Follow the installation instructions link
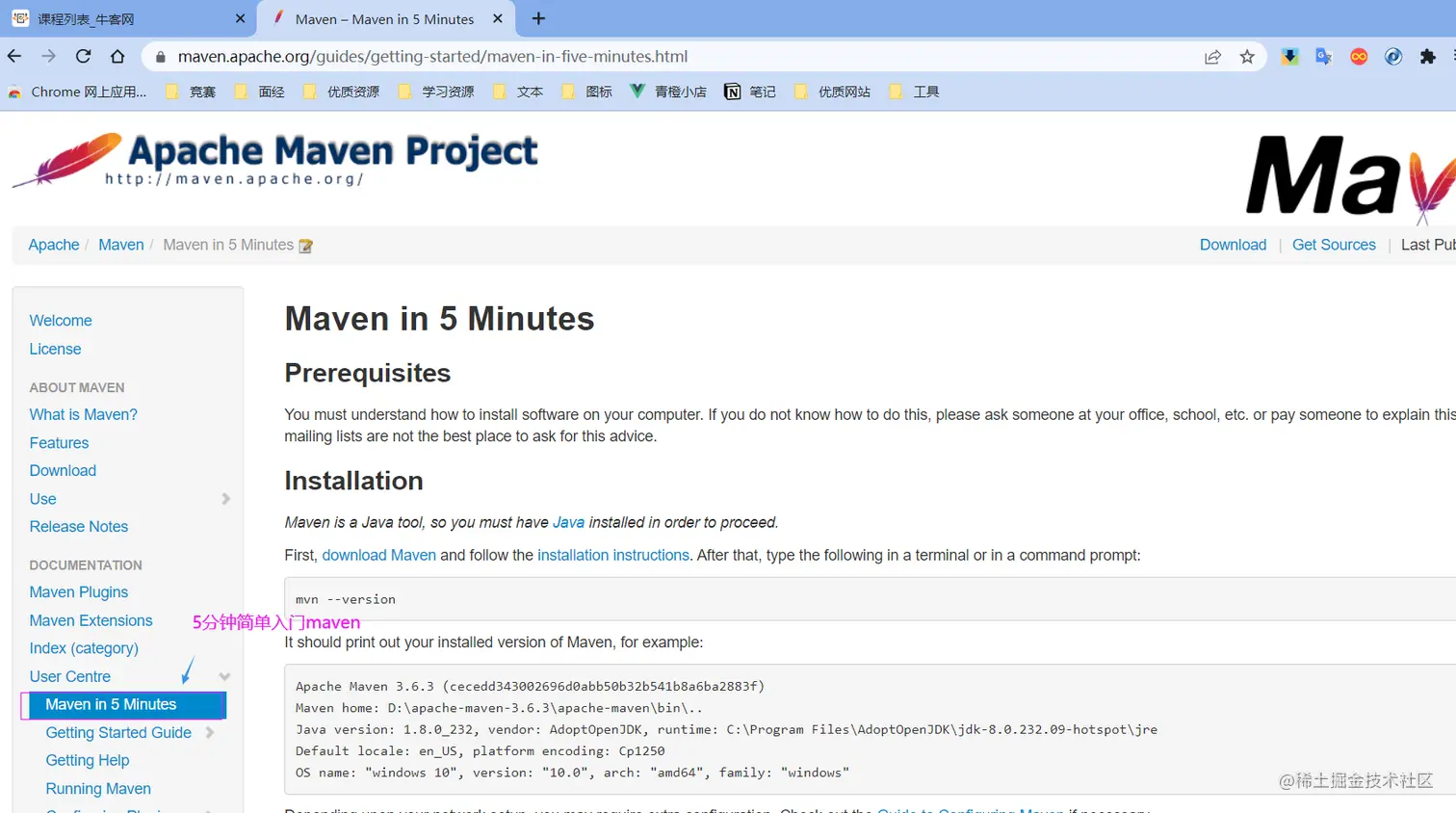 pyautogui.click(x=613, y=555)
